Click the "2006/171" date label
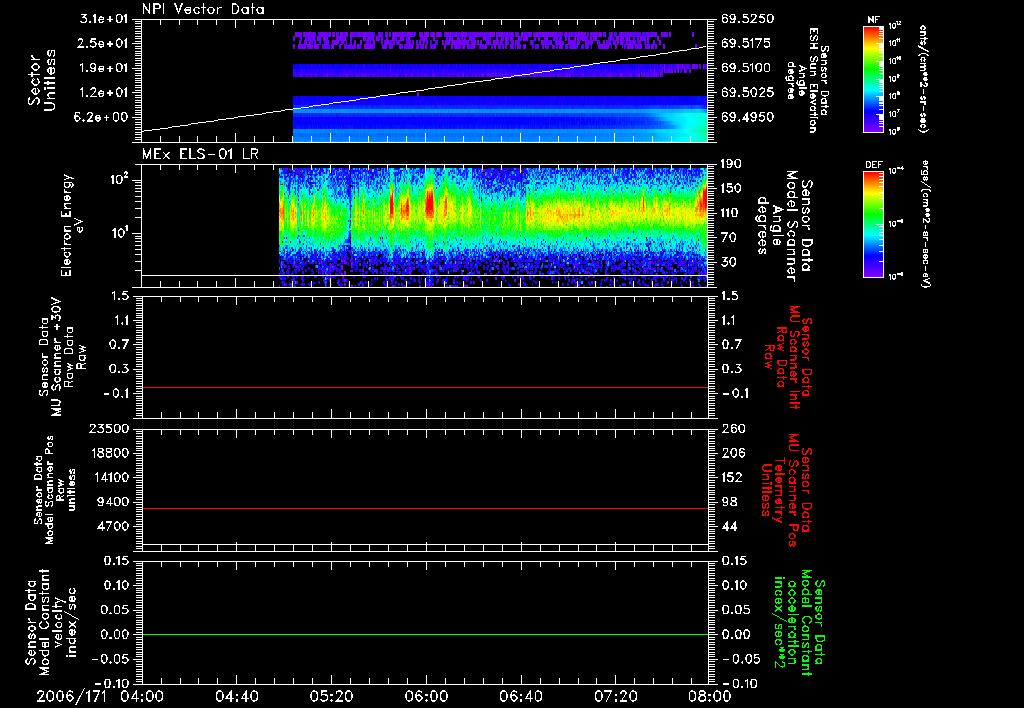 71,696
